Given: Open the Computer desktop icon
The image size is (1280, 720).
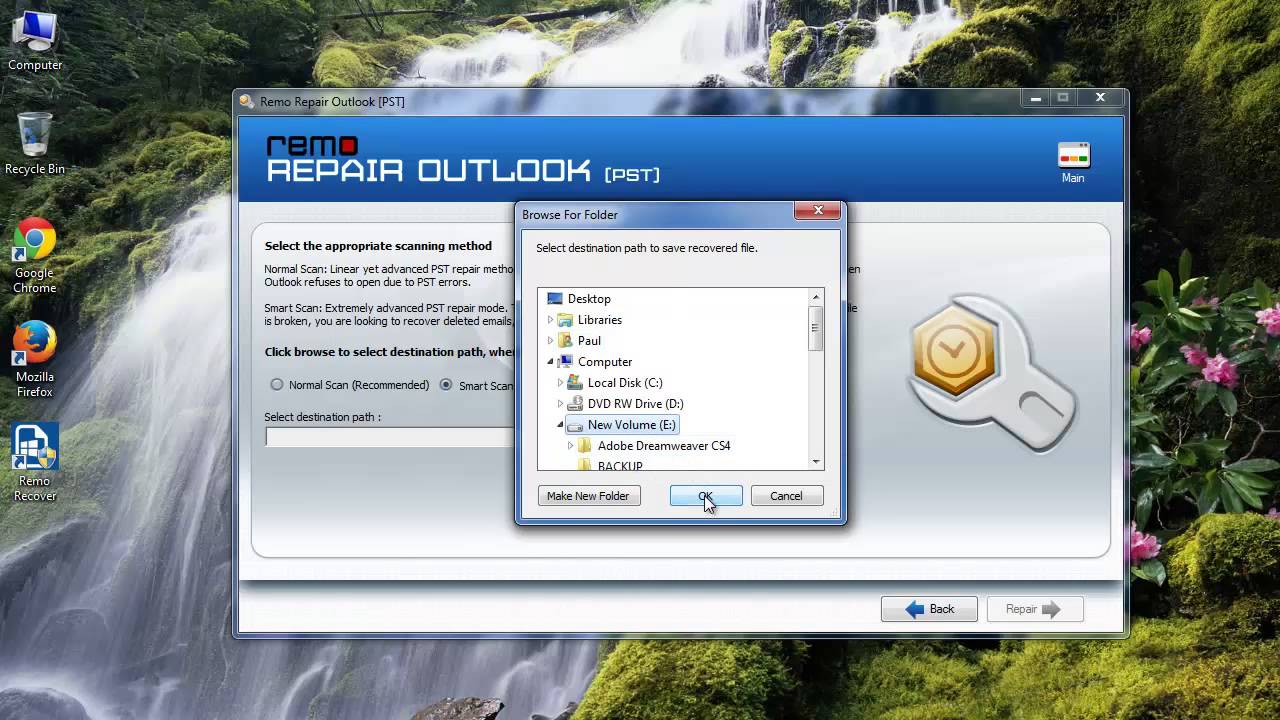Looking at the screenshot, I should click(x=35, y=40).
